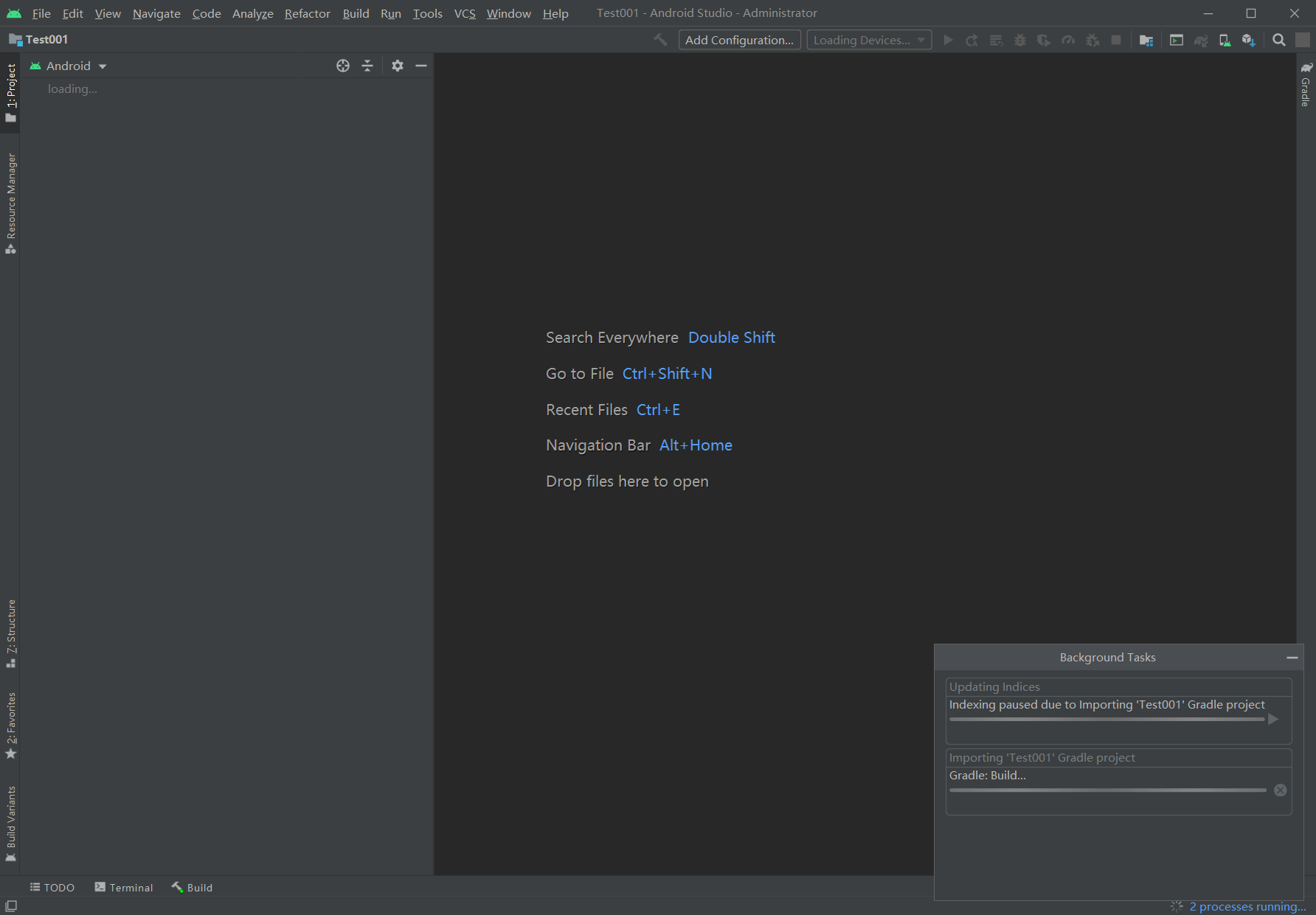This screenshot has width=1316, height=915.
Task: Click the Apply Code Changes icon
Action: [996, 40]
